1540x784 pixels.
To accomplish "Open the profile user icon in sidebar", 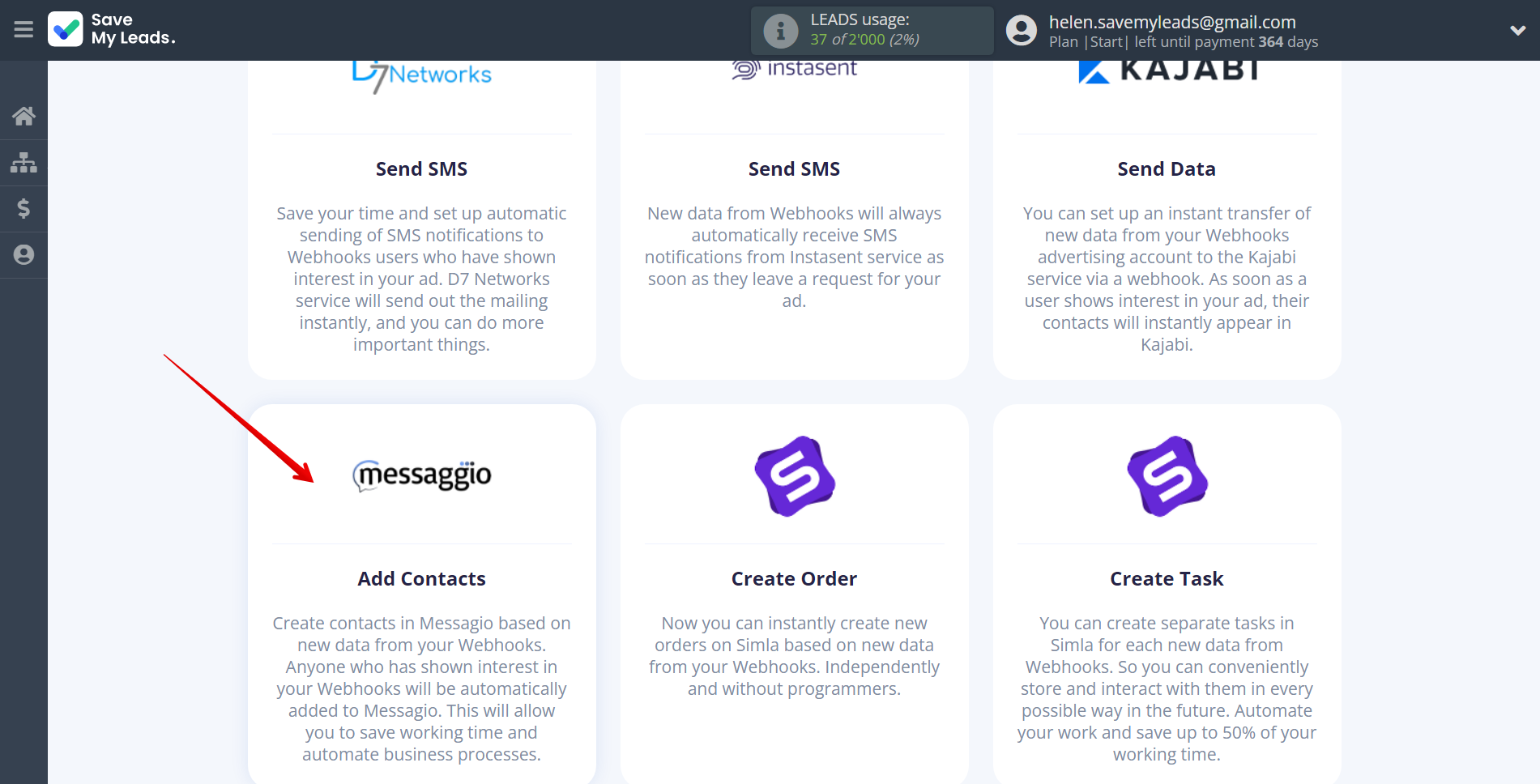I will 23,255.
